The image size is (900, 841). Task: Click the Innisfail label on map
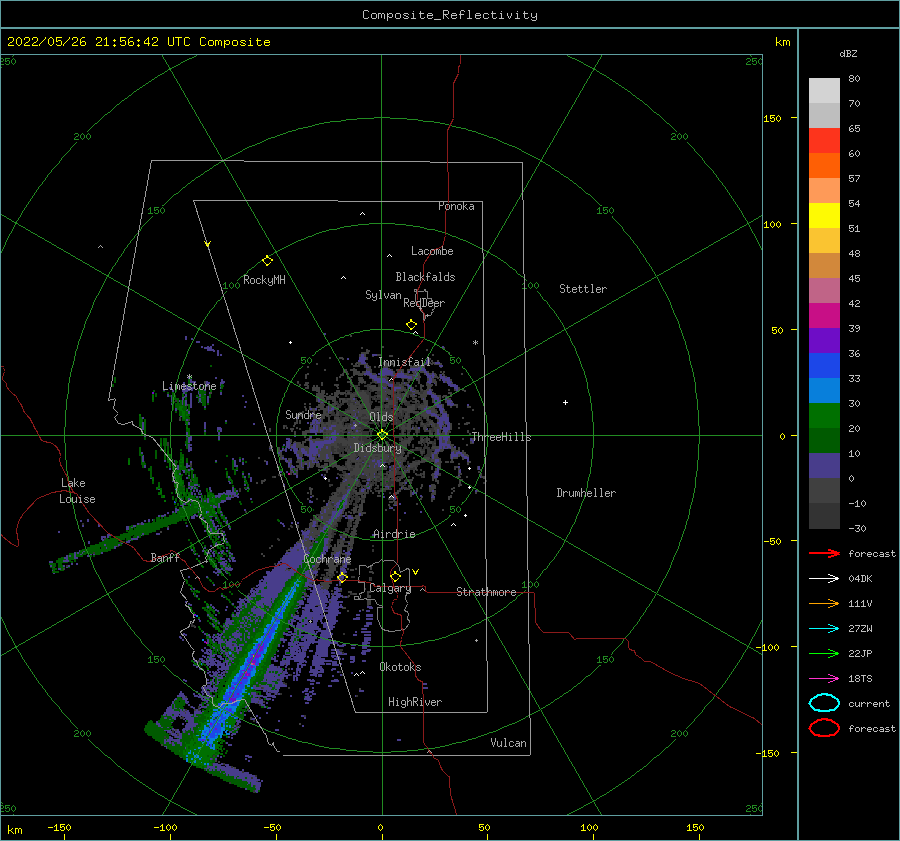tap(404, 362)
